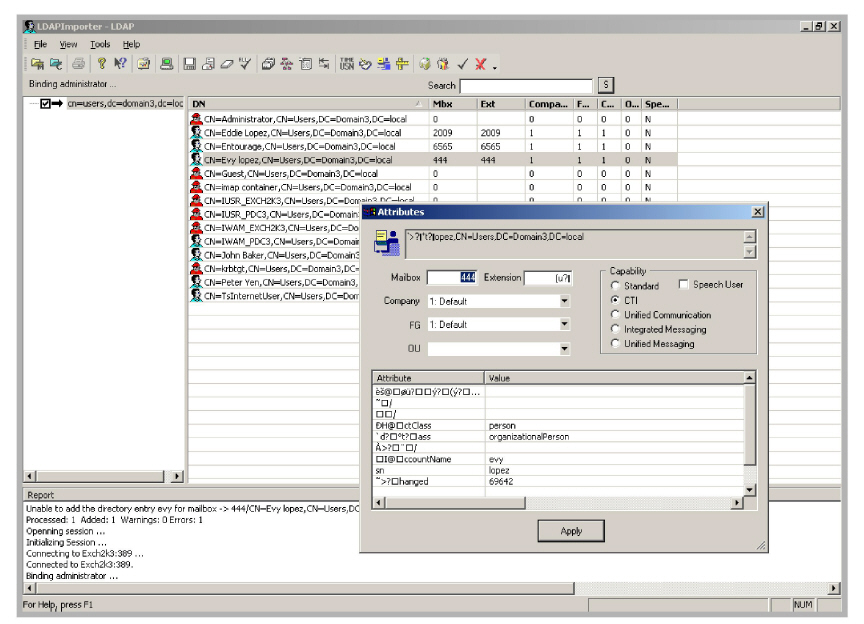Click the Apply button
This screenshot has height=624, width=864.
571,531
